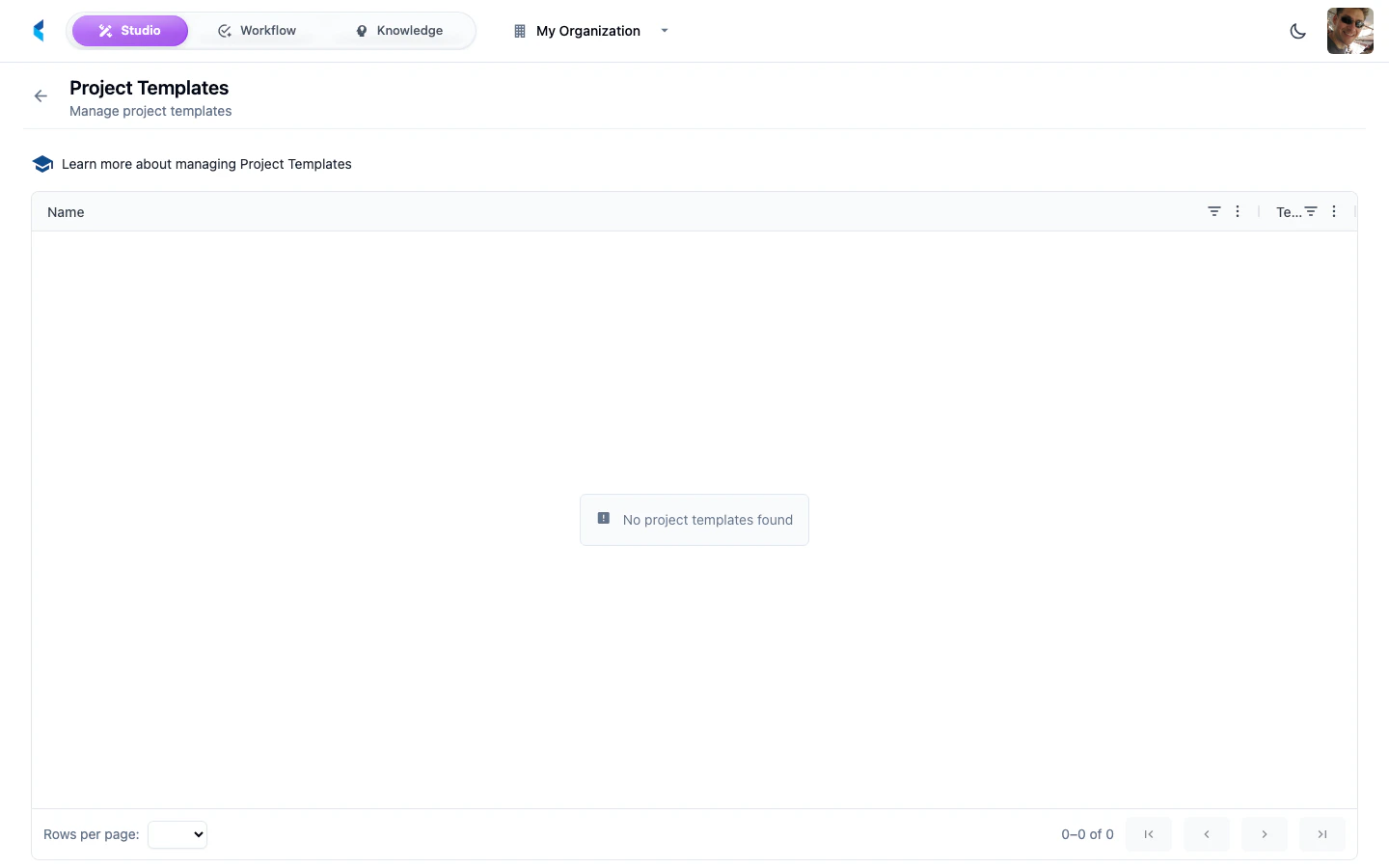Click the info icon in the empty-state message
Image resolution: width=1389 pixels, height=868 pixels.
click(603, 518)
